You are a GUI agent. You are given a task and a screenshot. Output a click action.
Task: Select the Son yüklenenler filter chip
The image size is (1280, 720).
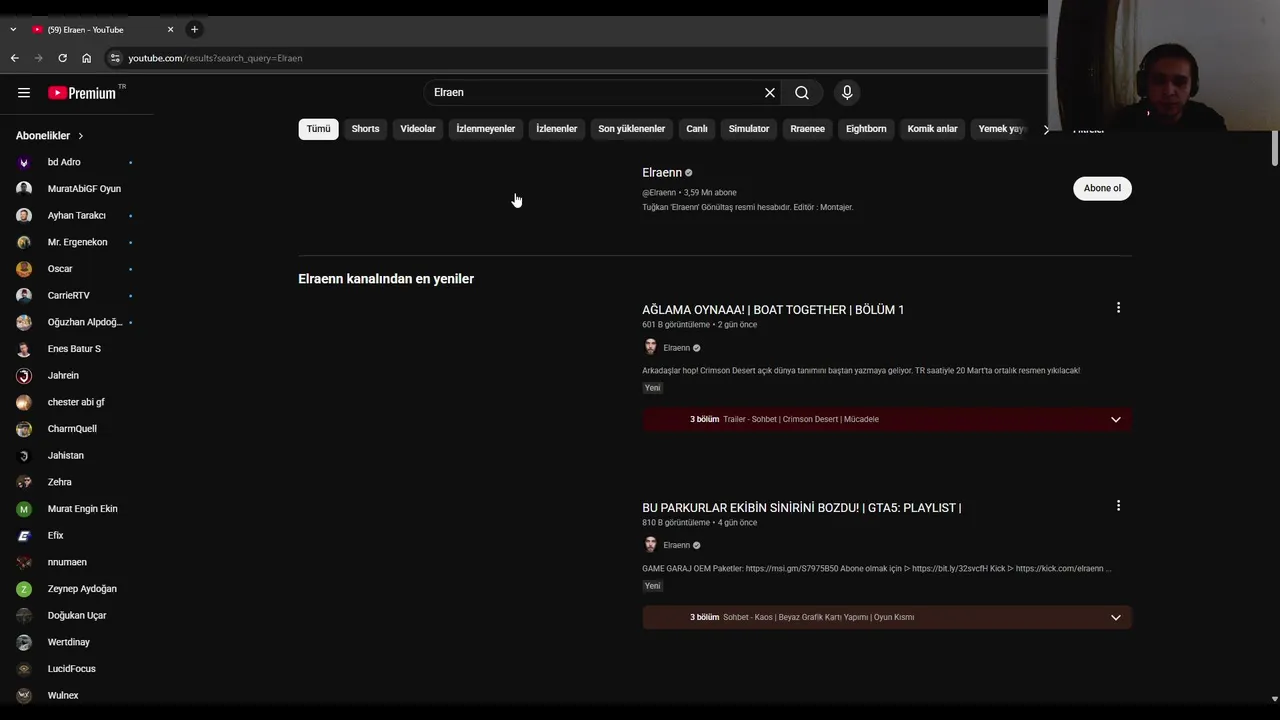click(x=631, y=129)
